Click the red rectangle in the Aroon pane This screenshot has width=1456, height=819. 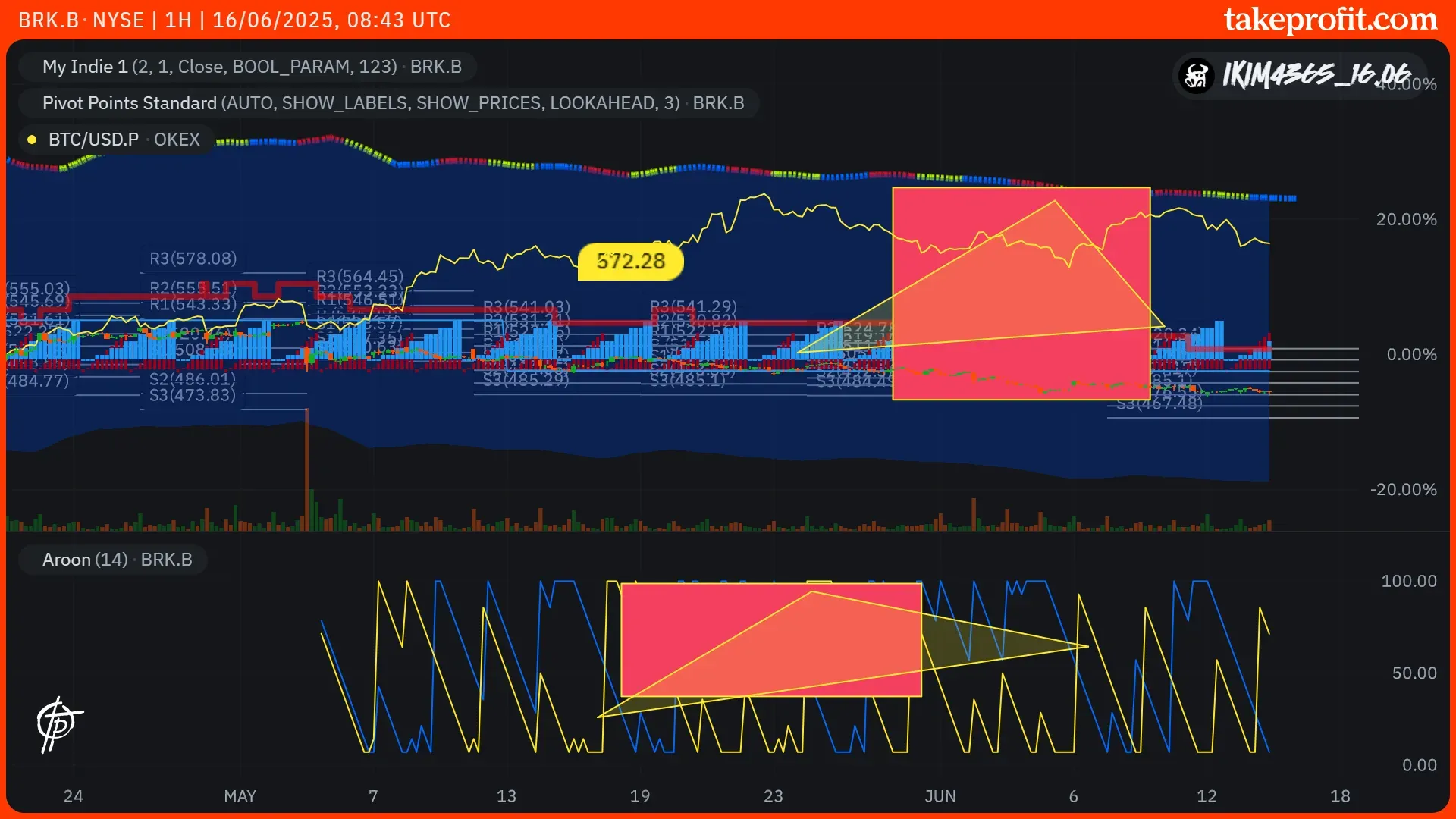point(682,614)
